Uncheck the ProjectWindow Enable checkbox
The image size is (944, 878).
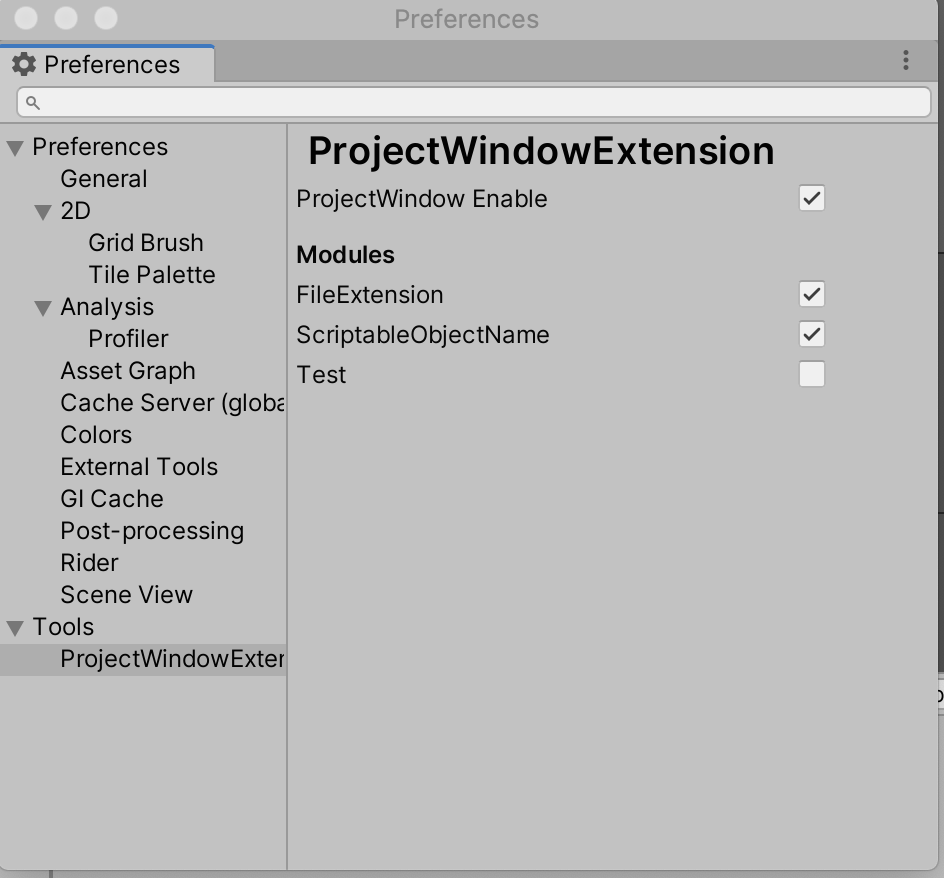(x=812, y=198)
